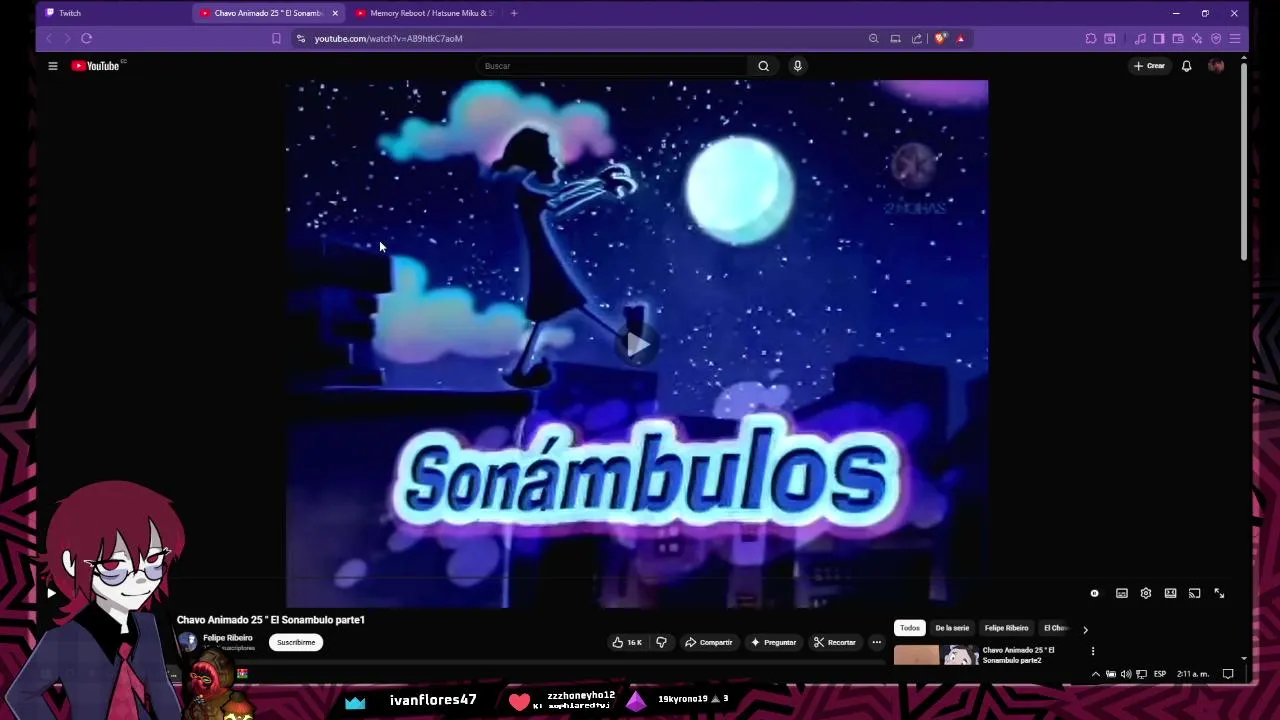Like the video with 16 K likes
Viewport: 1280px width, 720px height.
628,642
